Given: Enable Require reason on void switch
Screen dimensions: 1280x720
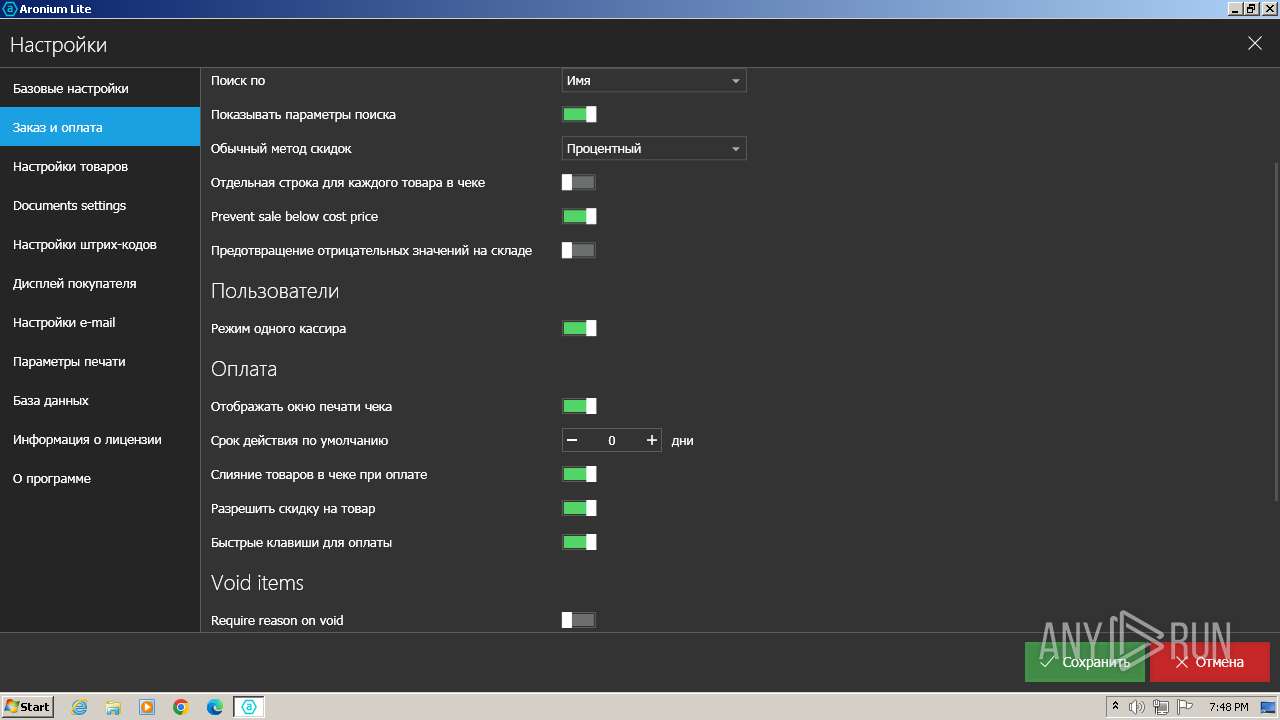Looking at the screenshot, I should pos(579,620).
